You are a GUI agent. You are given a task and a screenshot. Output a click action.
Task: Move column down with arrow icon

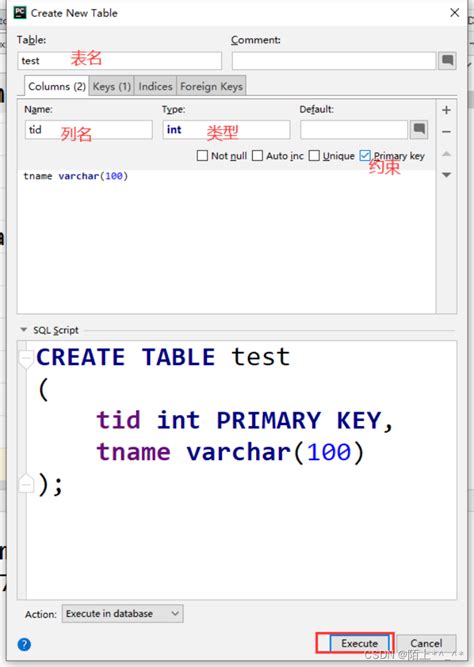[446, 175]
